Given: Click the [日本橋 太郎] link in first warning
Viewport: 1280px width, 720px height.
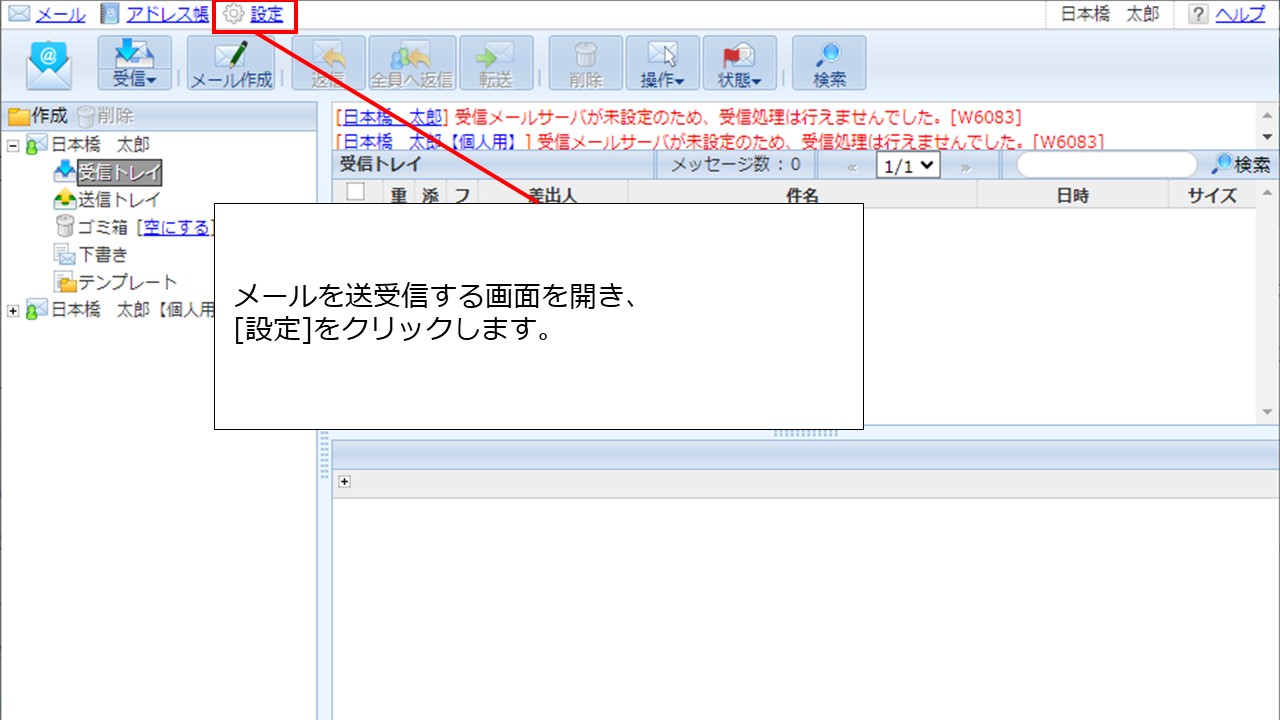Looking at the screenshot, I should (393, 118).
